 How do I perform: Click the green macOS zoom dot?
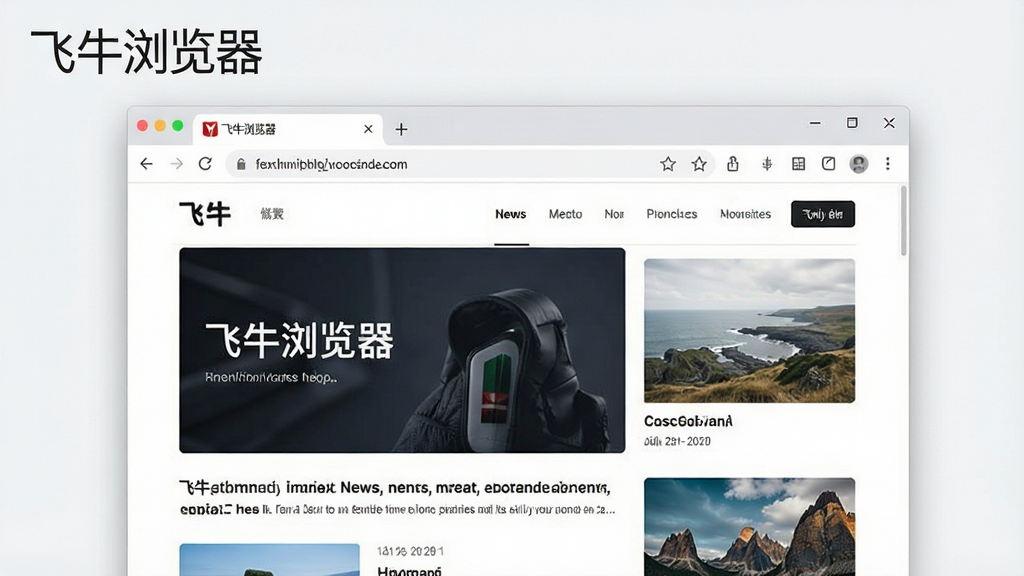[x=178, y=125]
